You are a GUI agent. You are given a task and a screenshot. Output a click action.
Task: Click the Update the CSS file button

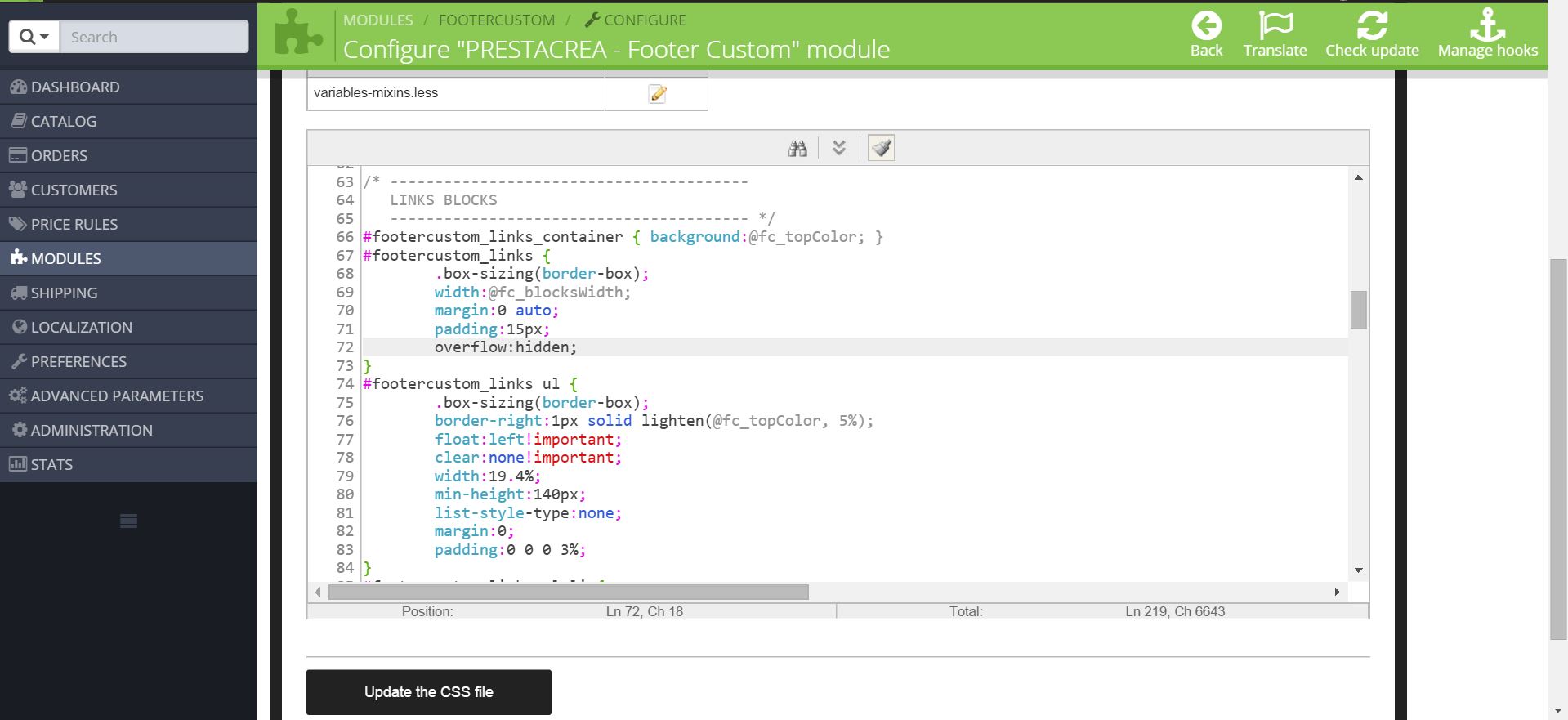pyautogui.click(x=429, y=692)
